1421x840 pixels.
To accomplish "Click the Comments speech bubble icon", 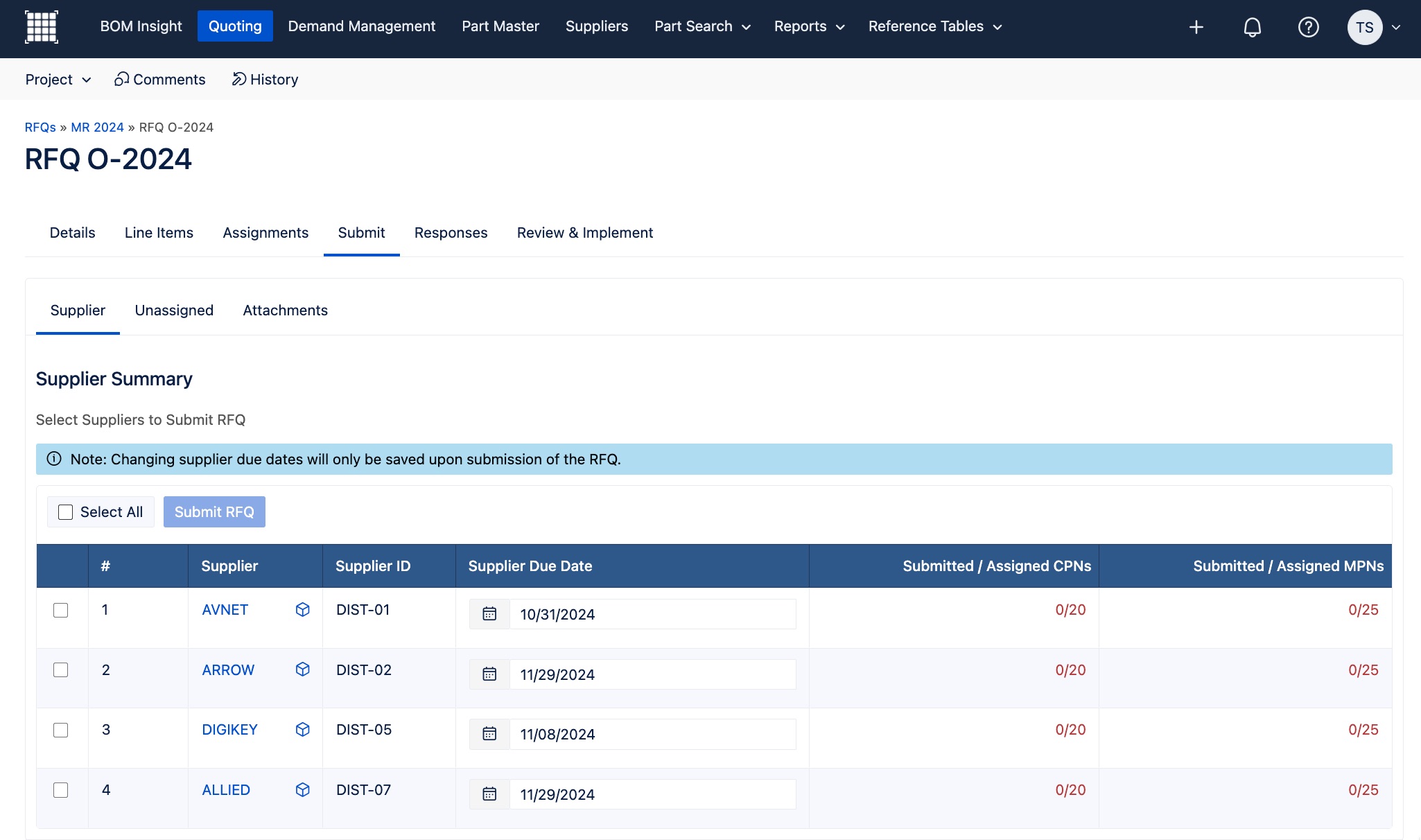I will [121, 79].
